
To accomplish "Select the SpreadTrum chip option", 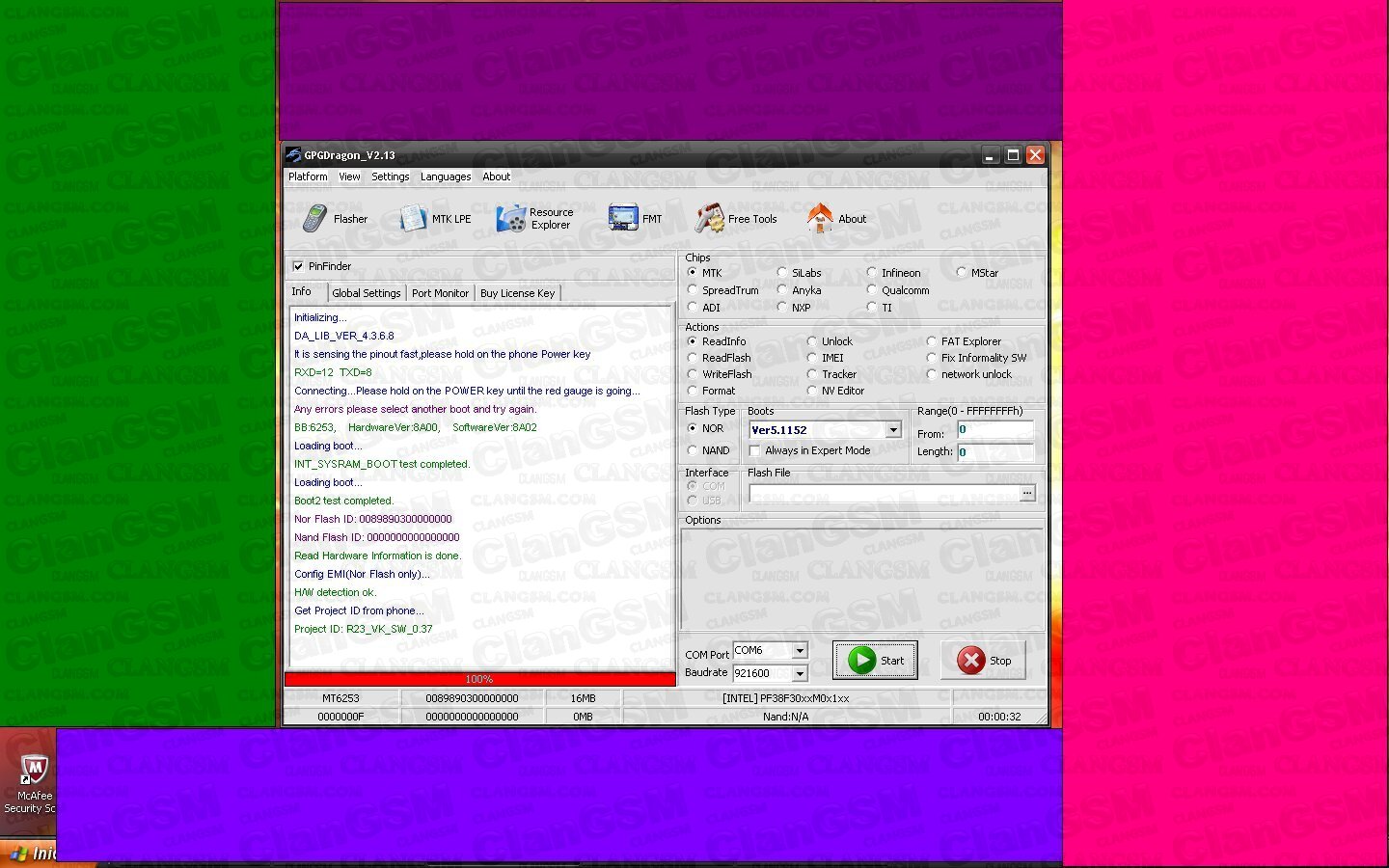I will [x=692, y=290].
